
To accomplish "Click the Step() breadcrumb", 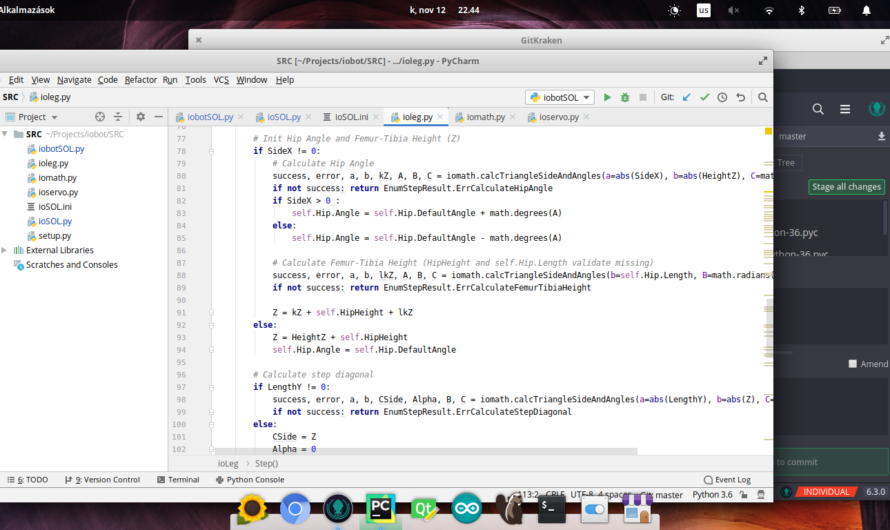I will coord(266,464).
